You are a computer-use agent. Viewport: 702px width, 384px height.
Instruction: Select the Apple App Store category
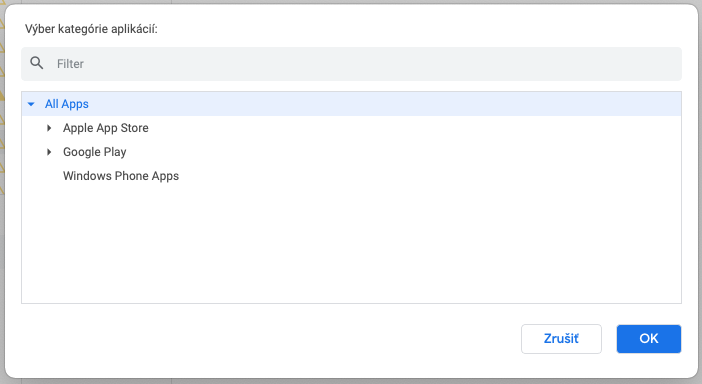[x=106, y=128]
